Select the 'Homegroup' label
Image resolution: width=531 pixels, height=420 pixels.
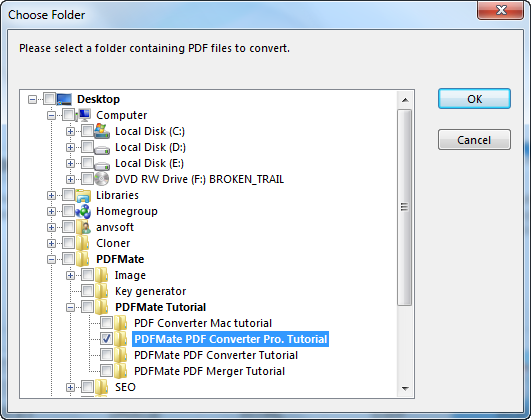[127, 211]
